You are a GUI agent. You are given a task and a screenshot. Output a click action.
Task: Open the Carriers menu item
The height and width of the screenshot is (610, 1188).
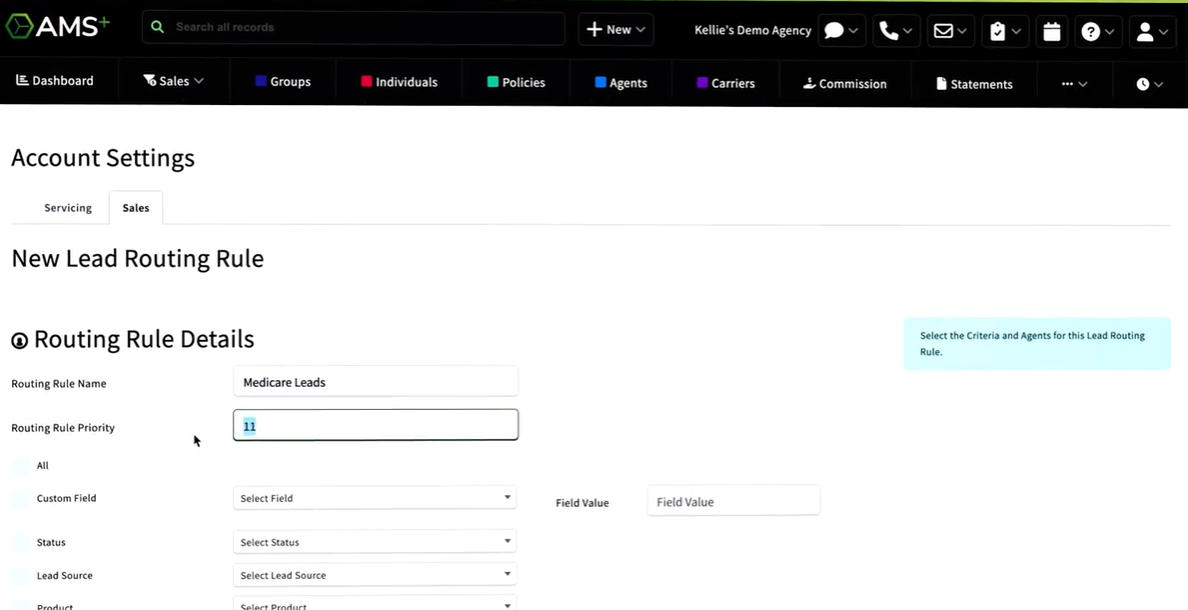726,83
